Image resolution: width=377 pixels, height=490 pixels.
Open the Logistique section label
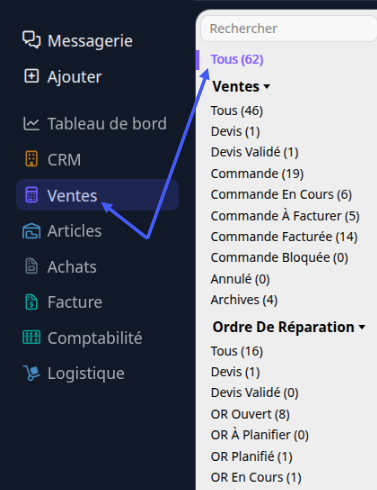point(86,374)
